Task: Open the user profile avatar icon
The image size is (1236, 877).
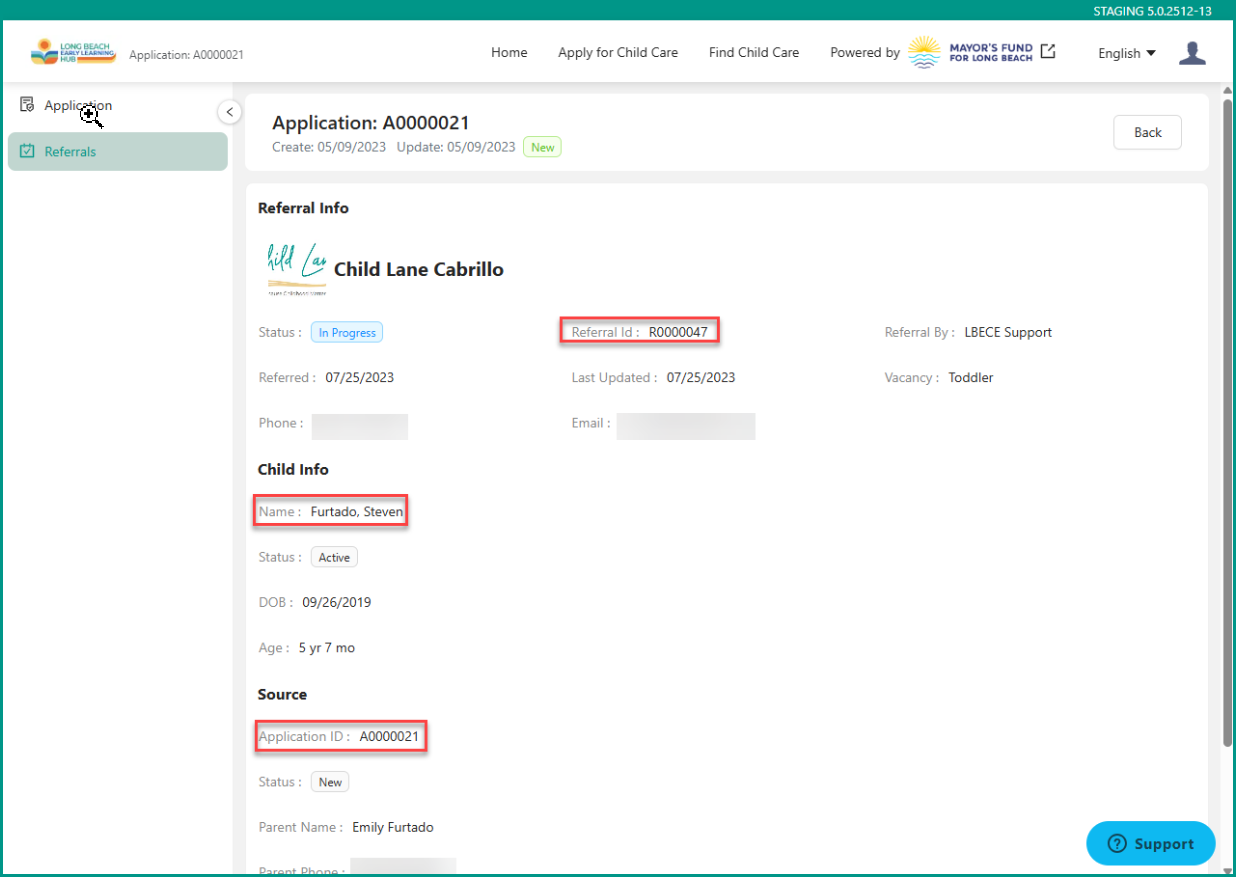Action: (1192, 53)
